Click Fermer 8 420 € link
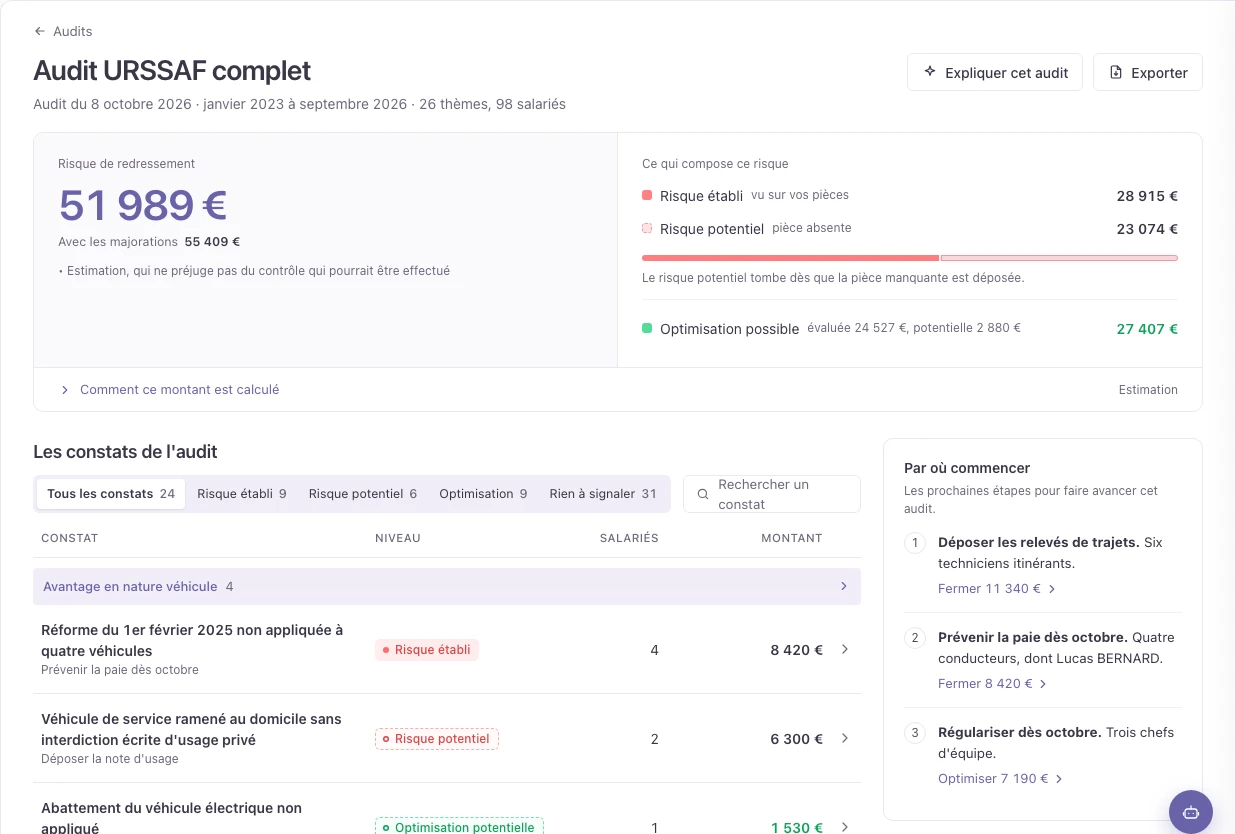 pyautogui.click(x=993, y=684)
